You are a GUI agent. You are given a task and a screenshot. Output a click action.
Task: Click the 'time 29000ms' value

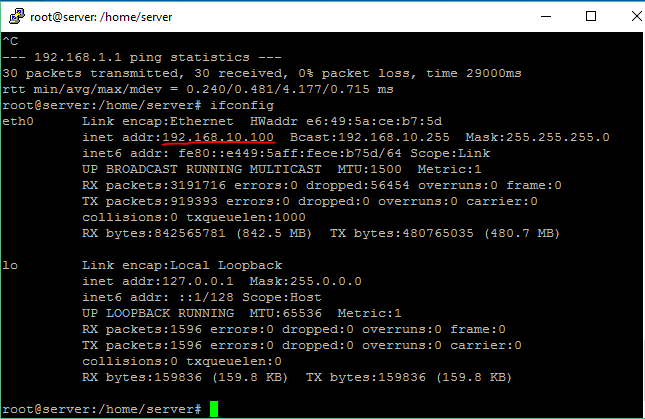click(474, 73)
